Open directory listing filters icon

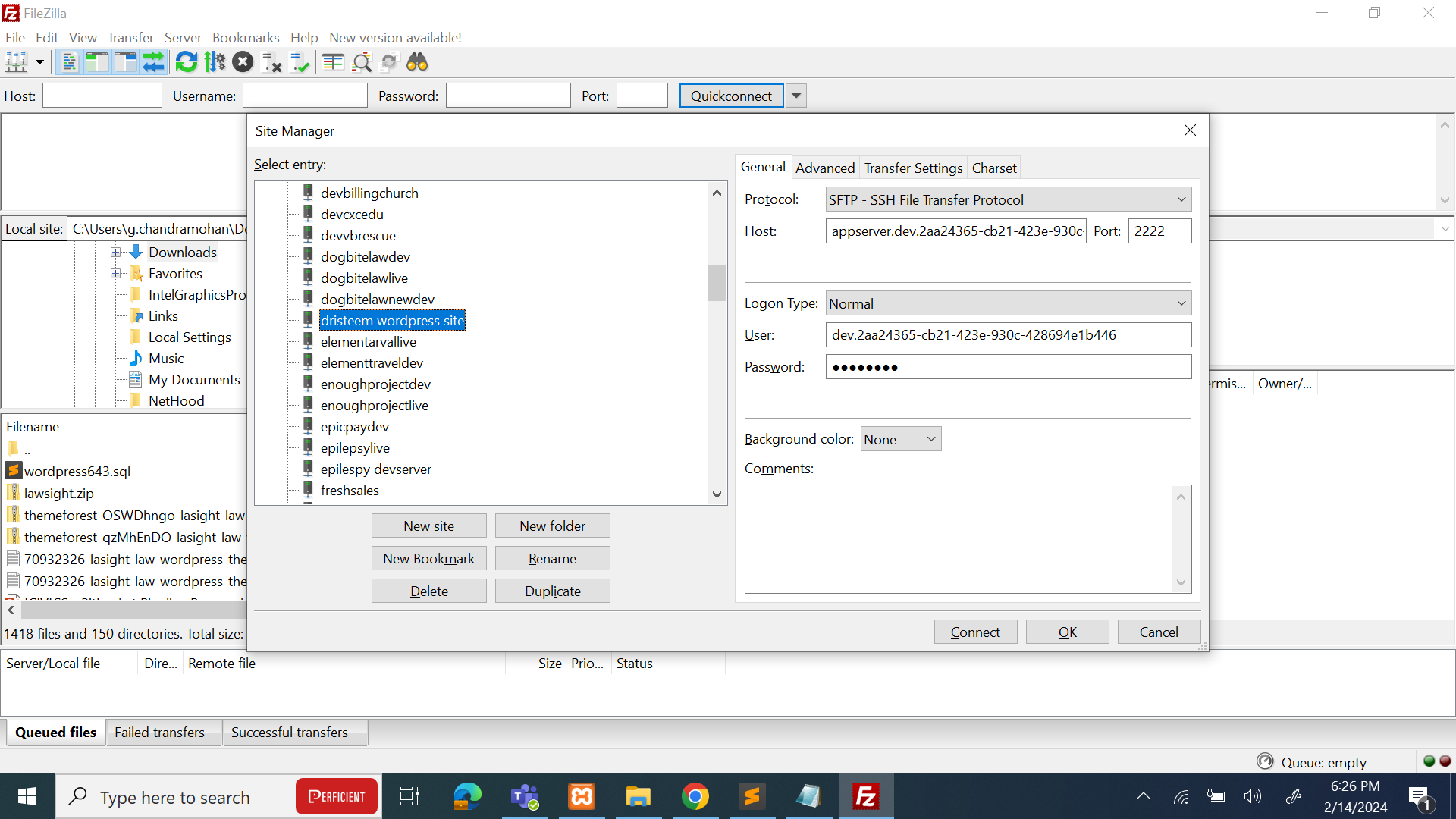pos(333,62)
